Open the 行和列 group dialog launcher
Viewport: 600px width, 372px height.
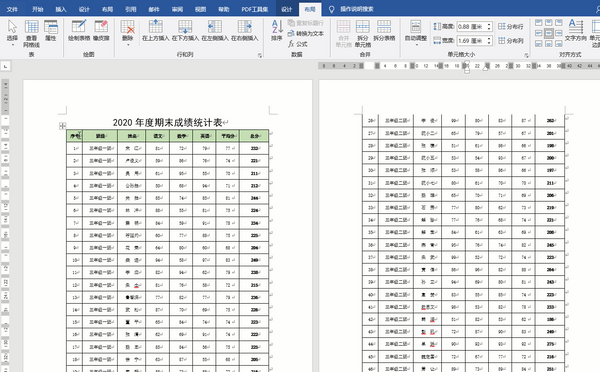pyautogui.click(x=260, y=55)
